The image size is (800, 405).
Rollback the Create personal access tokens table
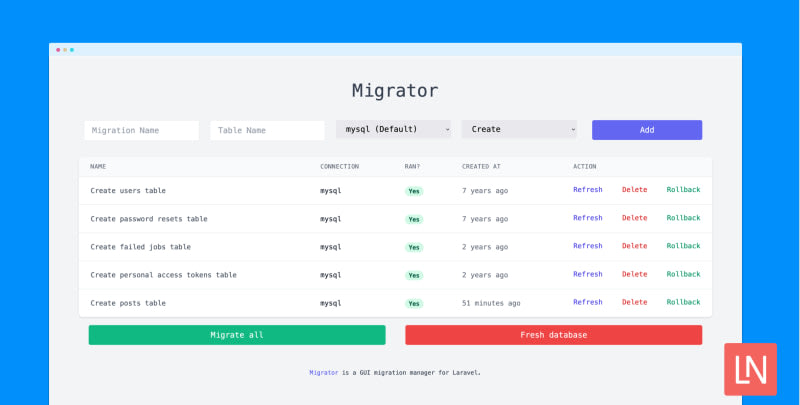coord(683,274)
